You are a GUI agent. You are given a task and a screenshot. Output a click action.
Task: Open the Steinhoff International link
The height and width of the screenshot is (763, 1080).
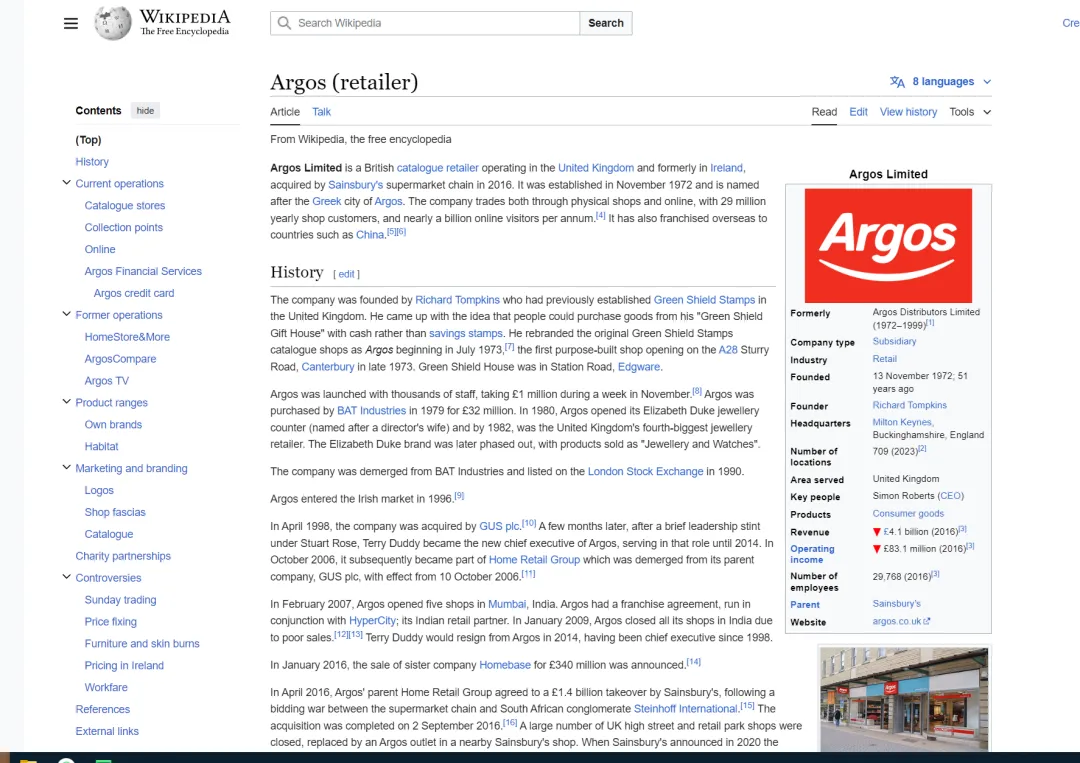click(685, 709)
